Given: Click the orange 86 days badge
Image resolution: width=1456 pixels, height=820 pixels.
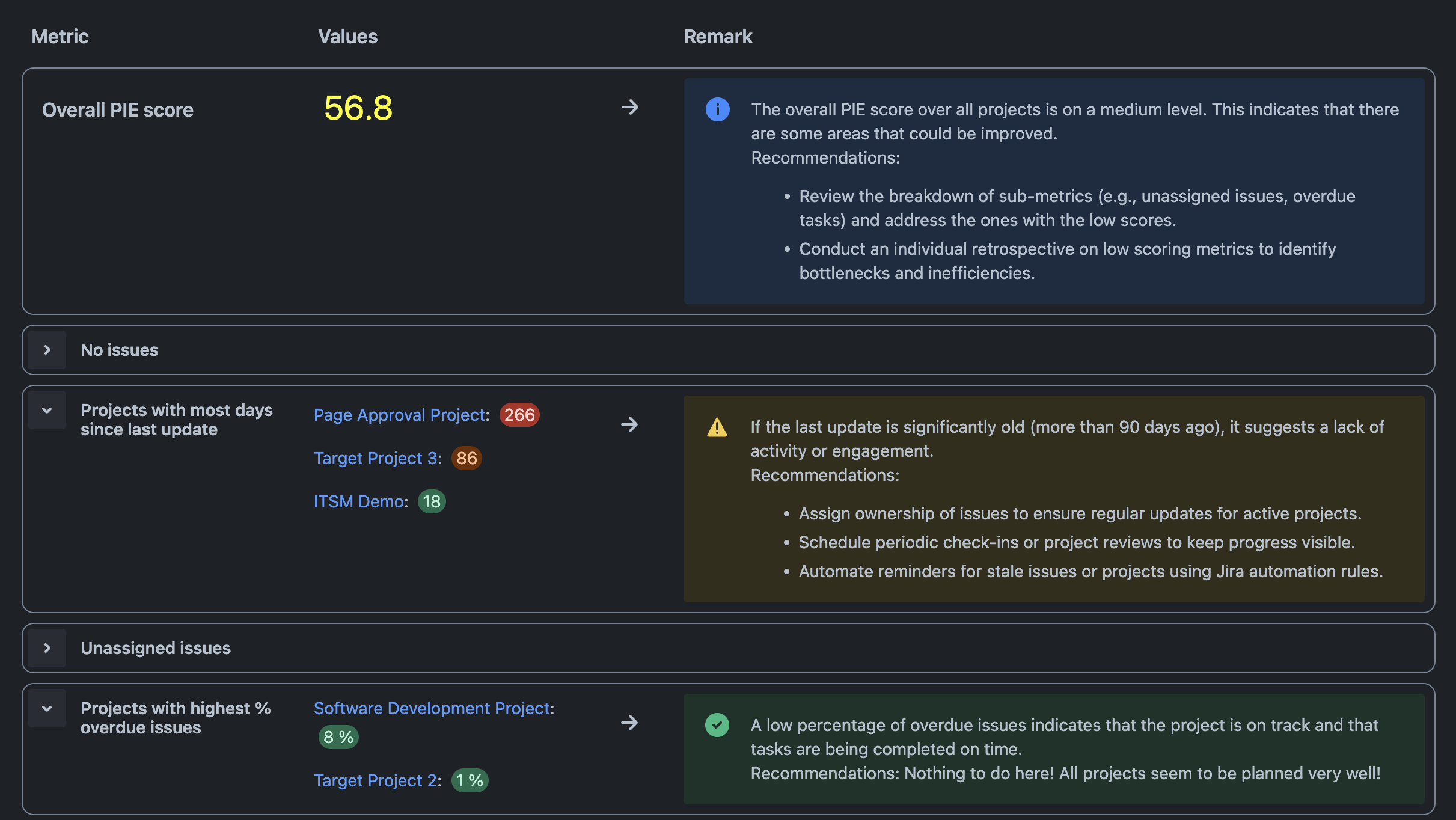Looking at the screenshot, I should [x=466, y=458].
